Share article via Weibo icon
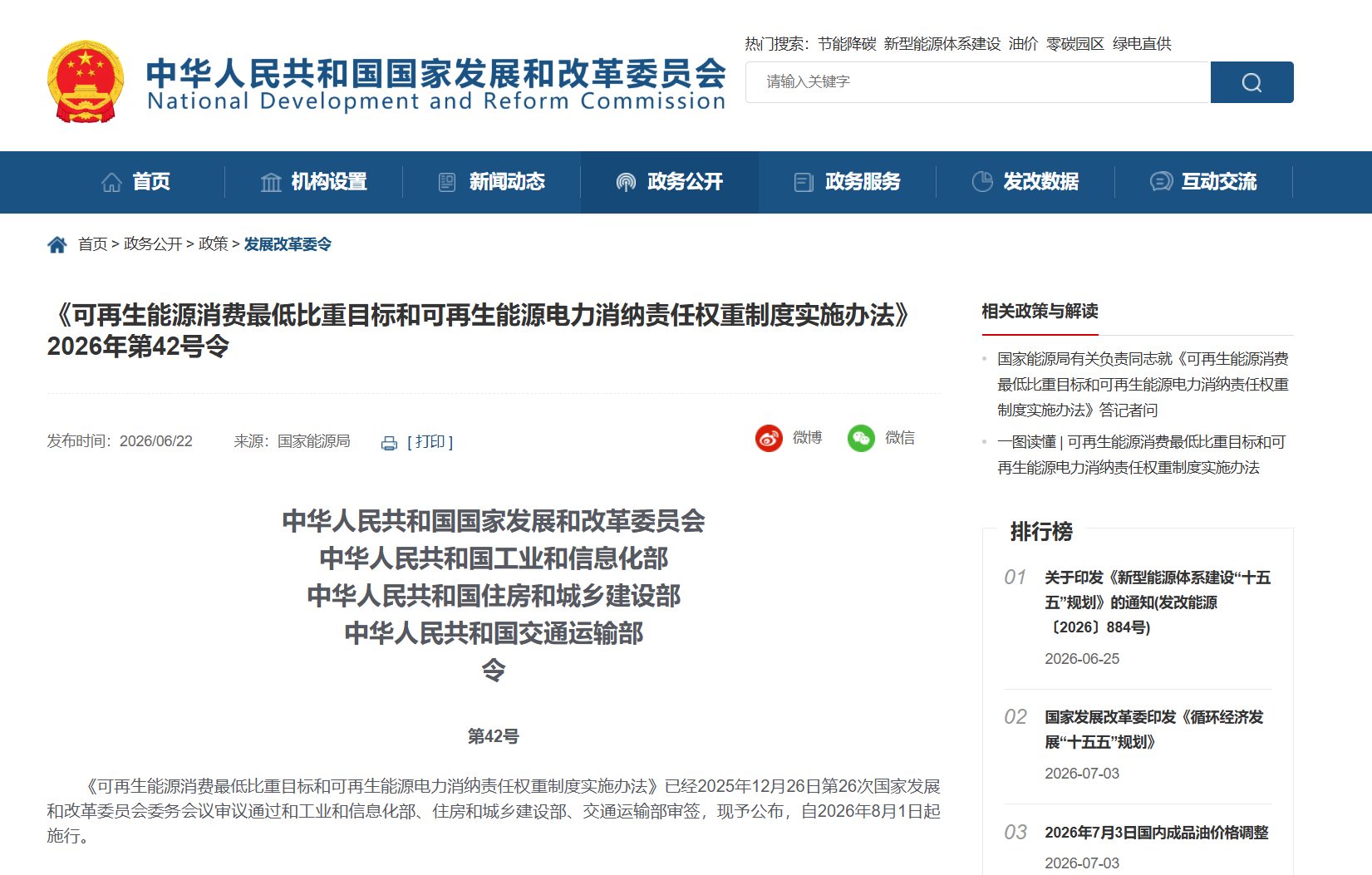Image resolution: width=1372 pixels, height=875 pixels. 769,438
